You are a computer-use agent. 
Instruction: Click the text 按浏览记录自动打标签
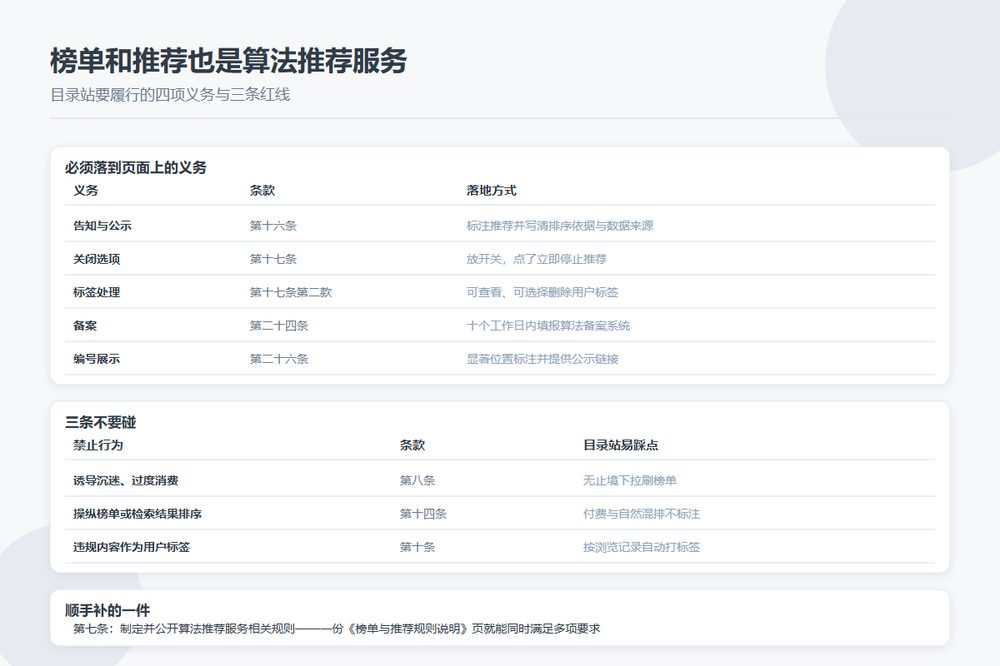(641, 547)
